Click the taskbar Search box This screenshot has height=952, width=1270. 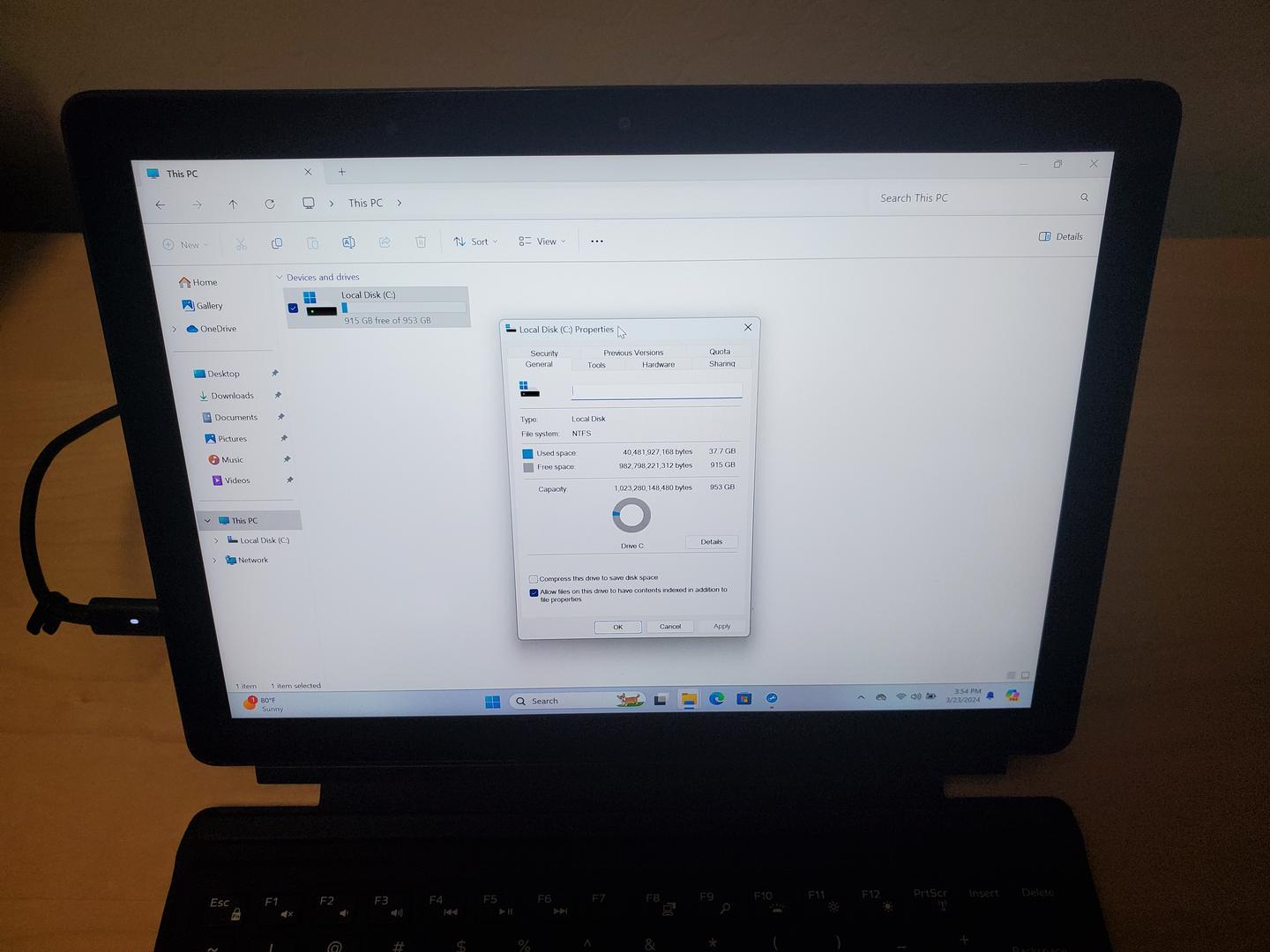pos(577,701)
